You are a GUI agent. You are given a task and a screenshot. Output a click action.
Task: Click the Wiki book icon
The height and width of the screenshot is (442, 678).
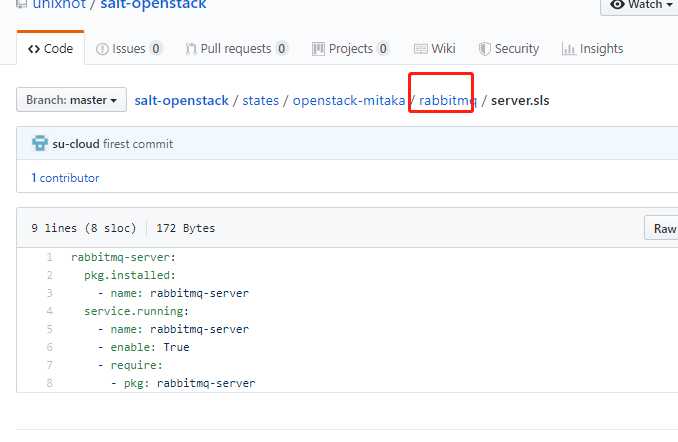[421, 49]
